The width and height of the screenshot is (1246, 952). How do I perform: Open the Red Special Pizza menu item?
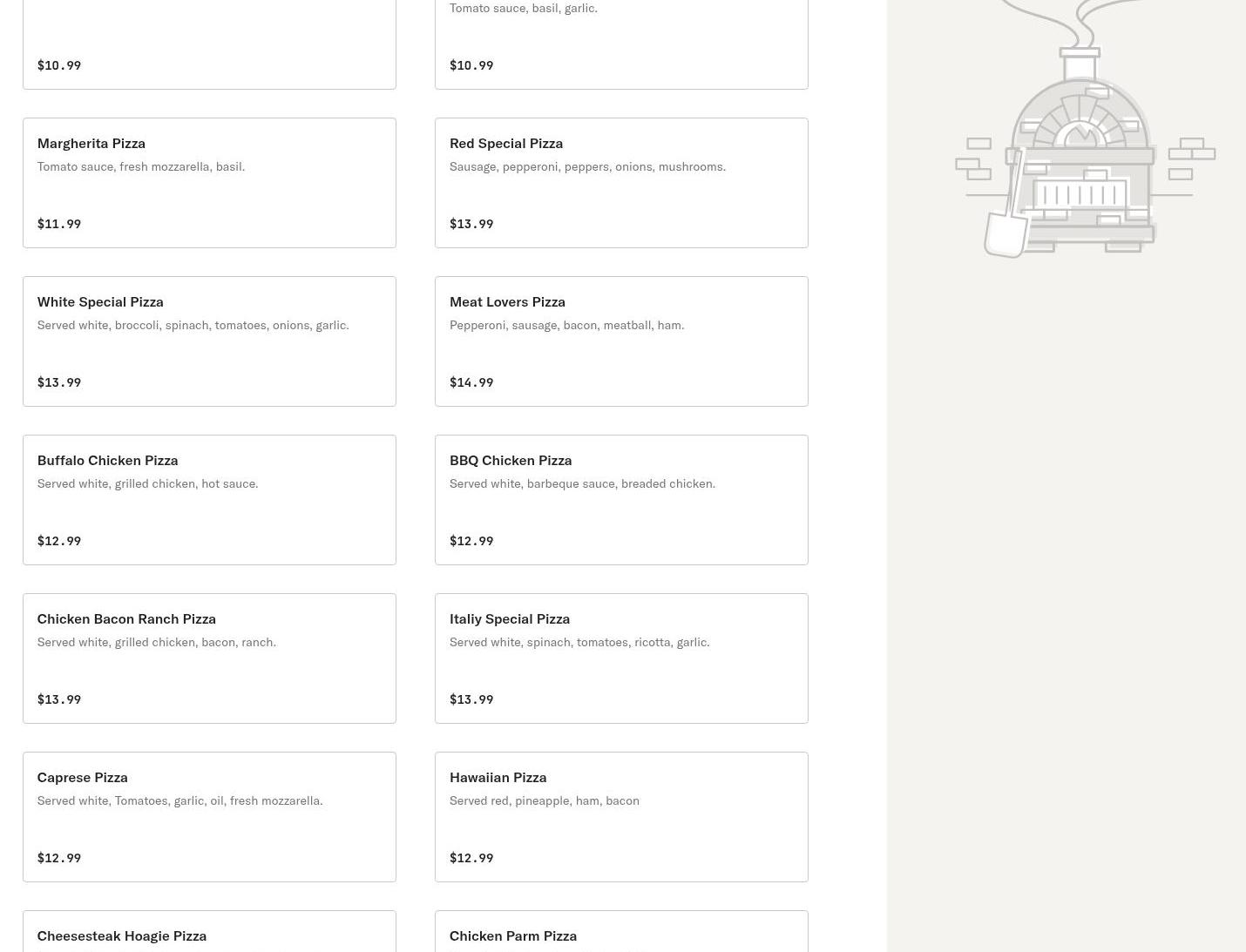(x=621, y=183)
